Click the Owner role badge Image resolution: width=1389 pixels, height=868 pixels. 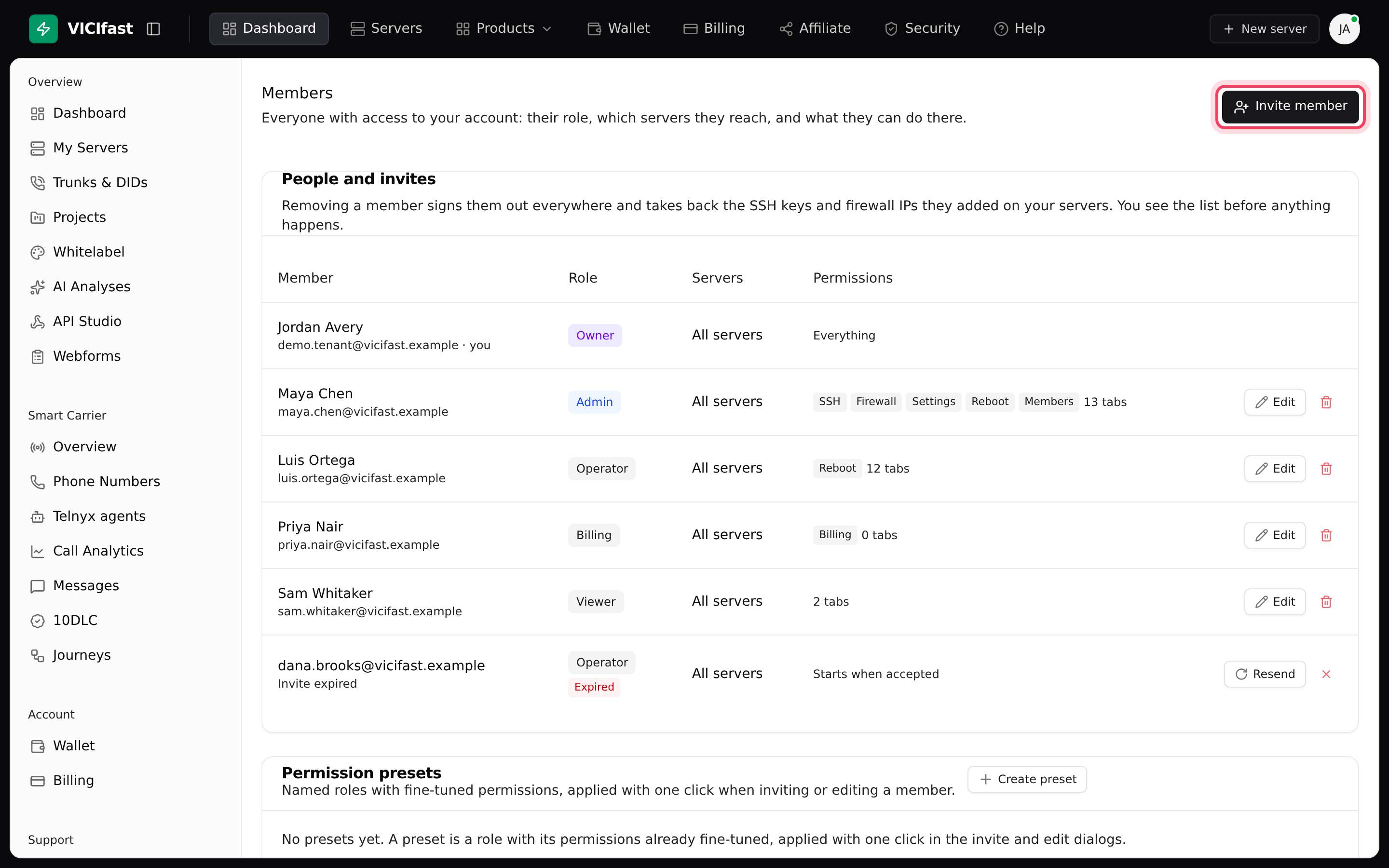point(595,335)
